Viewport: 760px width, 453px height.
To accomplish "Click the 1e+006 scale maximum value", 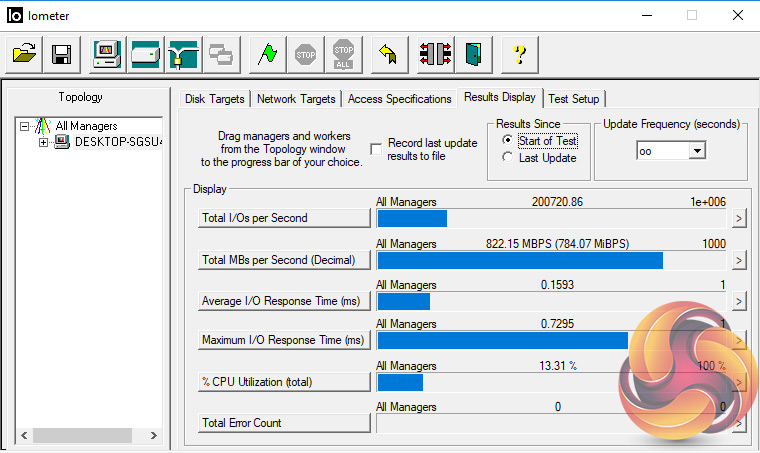I will tap(708, 202).
